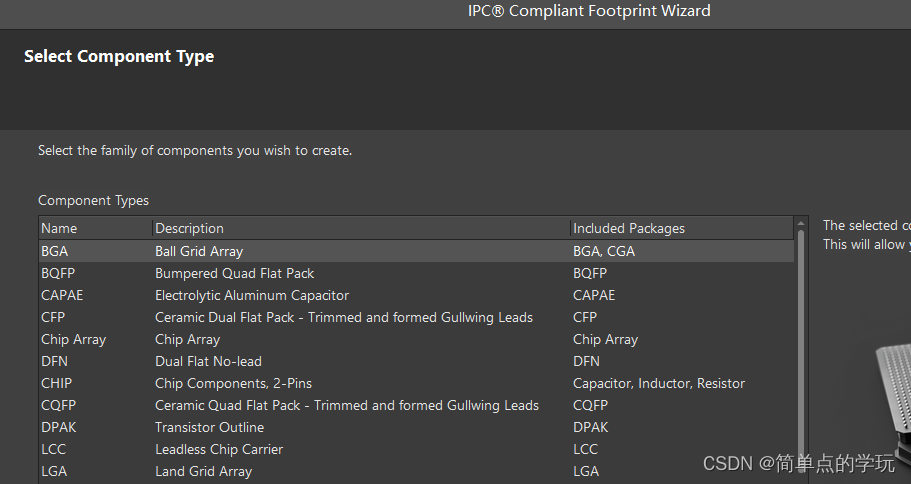Click the component list vertical scrollbar thumb
The width and height of the screenshot is (911, 484).
click(x=800, y=350)
